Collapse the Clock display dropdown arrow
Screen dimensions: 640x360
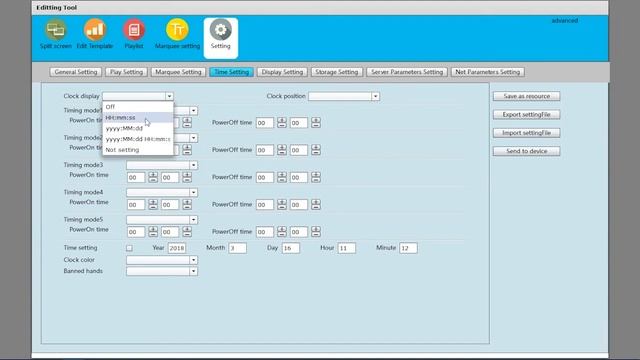point(169,96)
